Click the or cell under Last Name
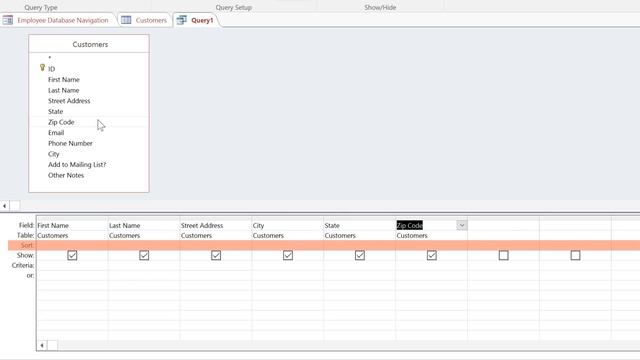 144,276
